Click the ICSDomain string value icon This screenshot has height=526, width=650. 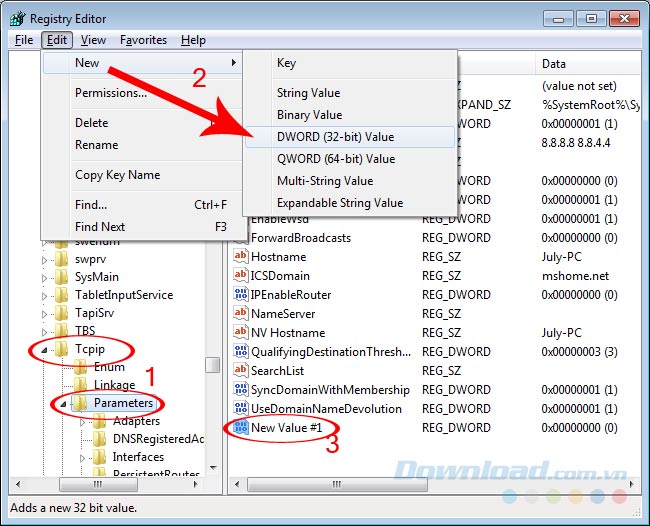pyautogui.click(x=240, y=275)
